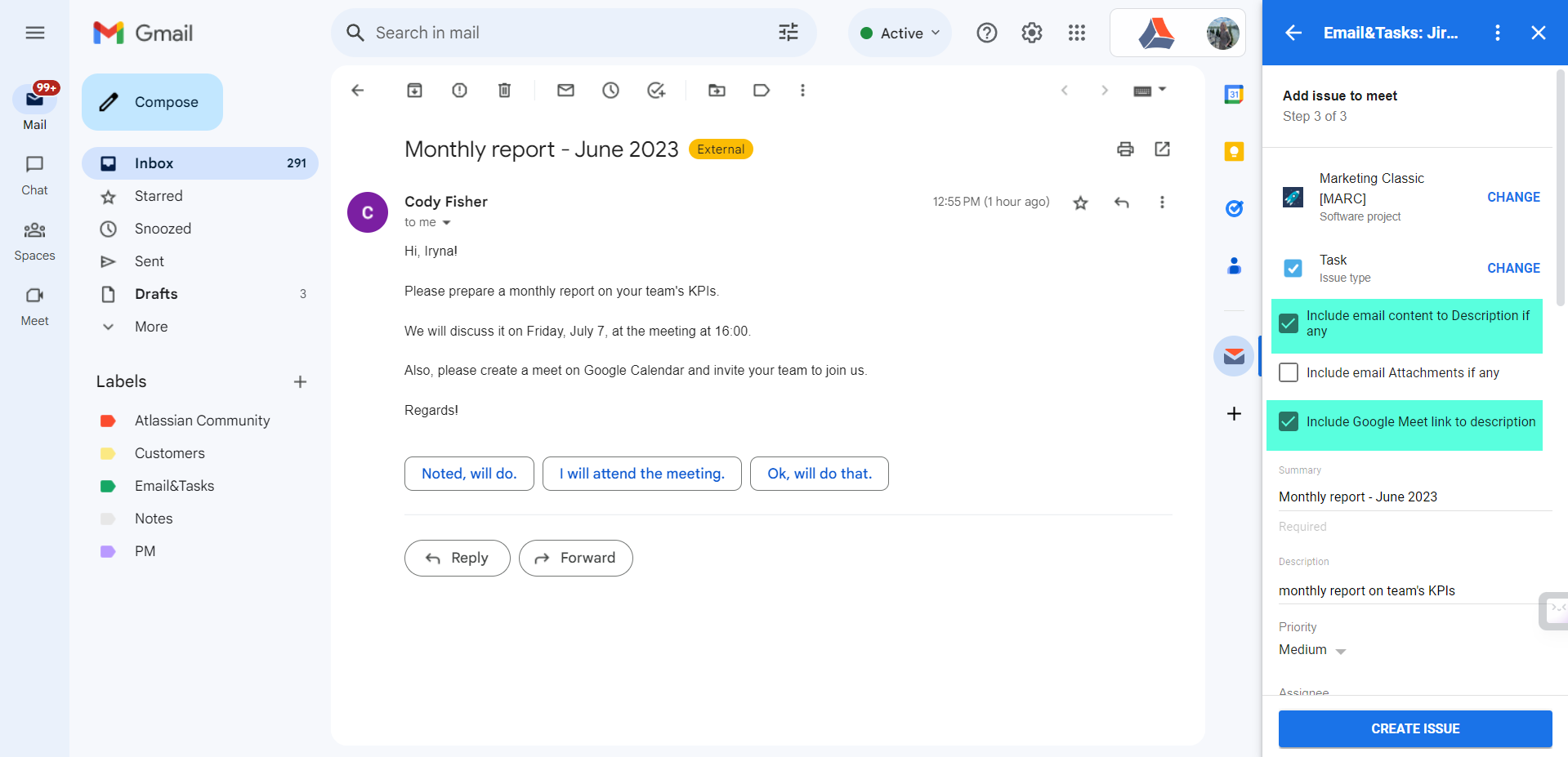Screen dimensions: 1568x757
Task: Change the Marketing Classic project
Action: coord(1513,197)
